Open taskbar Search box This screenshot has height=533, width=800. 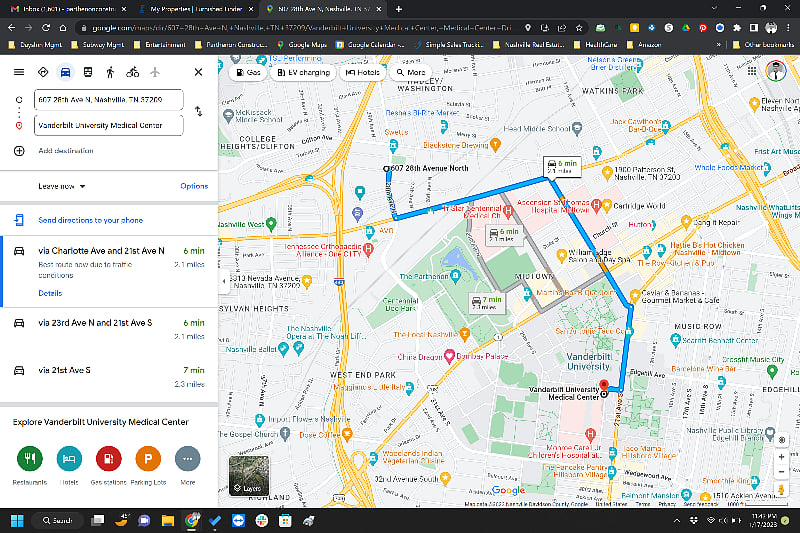tap(56, 521)
